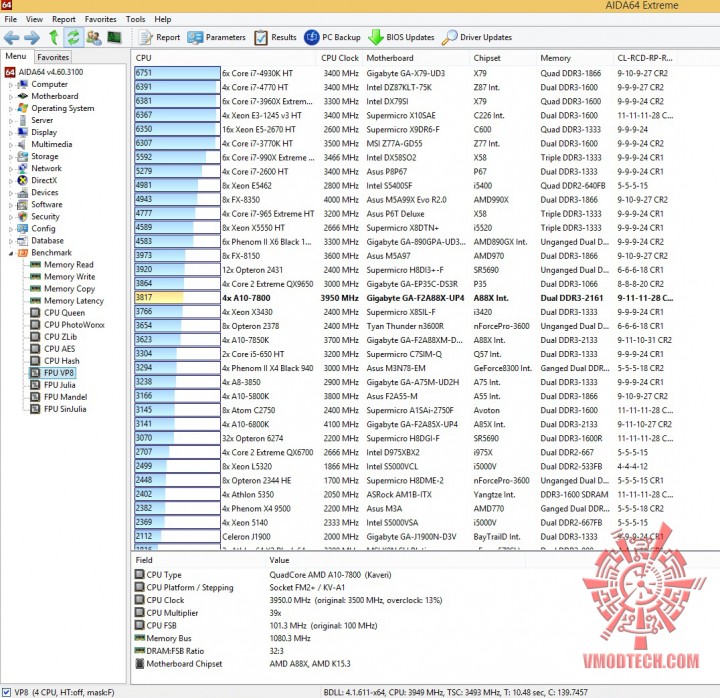Click the green up-level arrow icon
720x698 pixels.
(54, 37)
